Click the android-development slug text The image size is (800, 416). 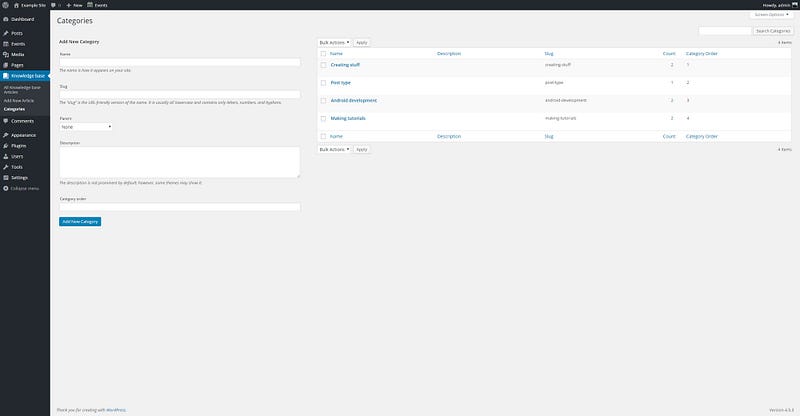[566, 101]
